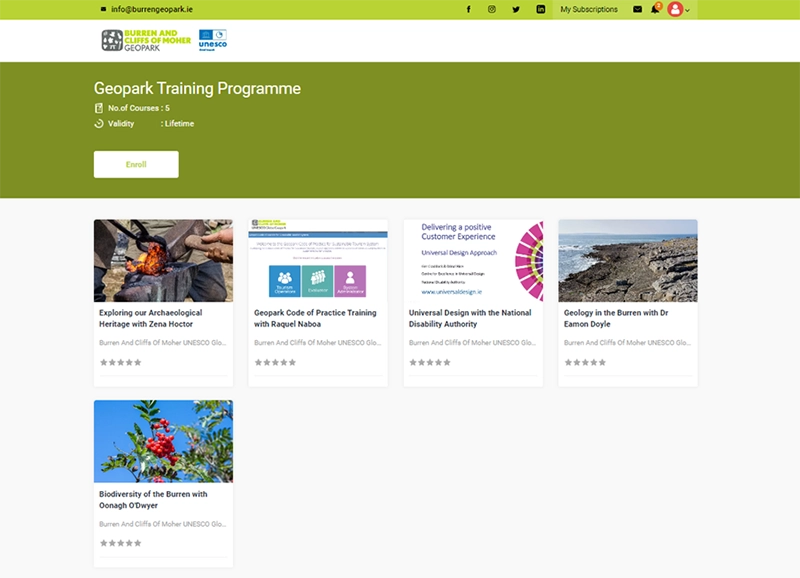800x578 pixels.
Task: Expand the user account dropdown arrow
Action: tap(687, 10)
